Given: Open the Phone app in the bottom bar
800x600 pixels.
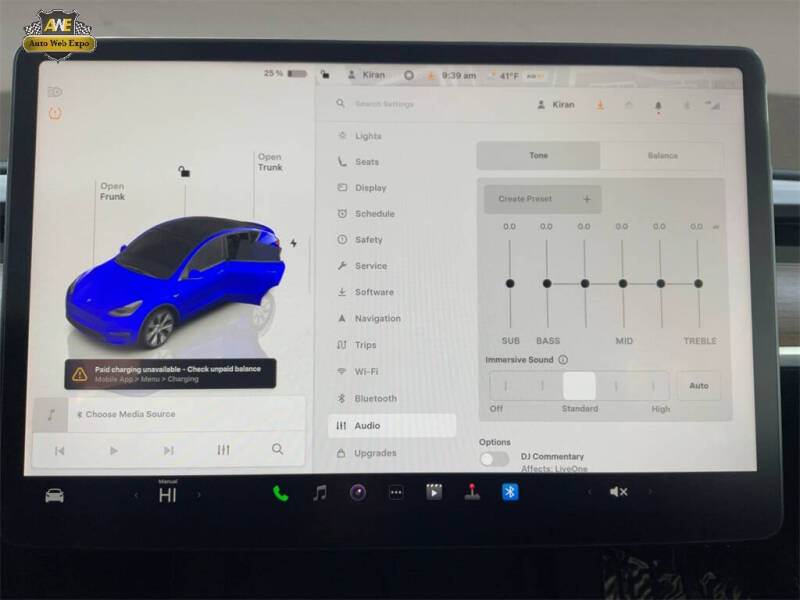Looking at the screenshot, I should click(281, 491).
